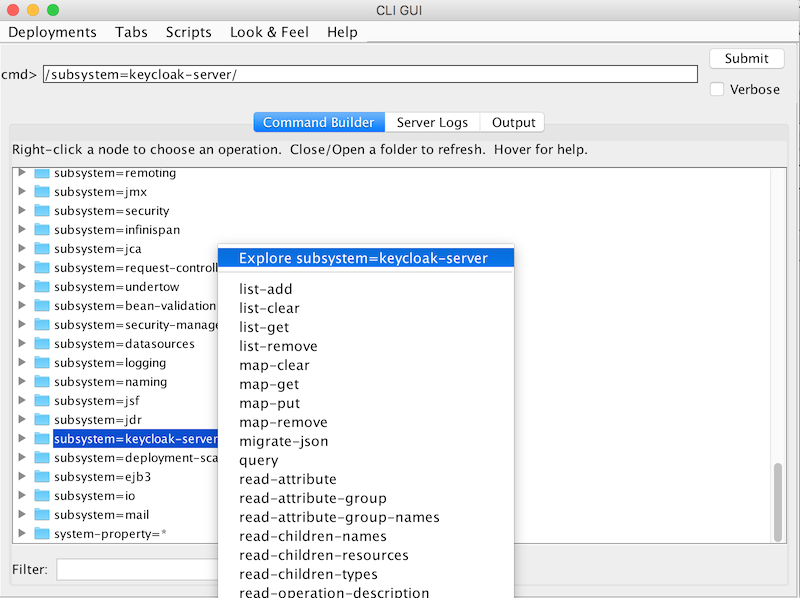The height and width of the screenshot is (598, 800).
Task: Switch to the Server Logs tab
Action: tap(432, 122)
